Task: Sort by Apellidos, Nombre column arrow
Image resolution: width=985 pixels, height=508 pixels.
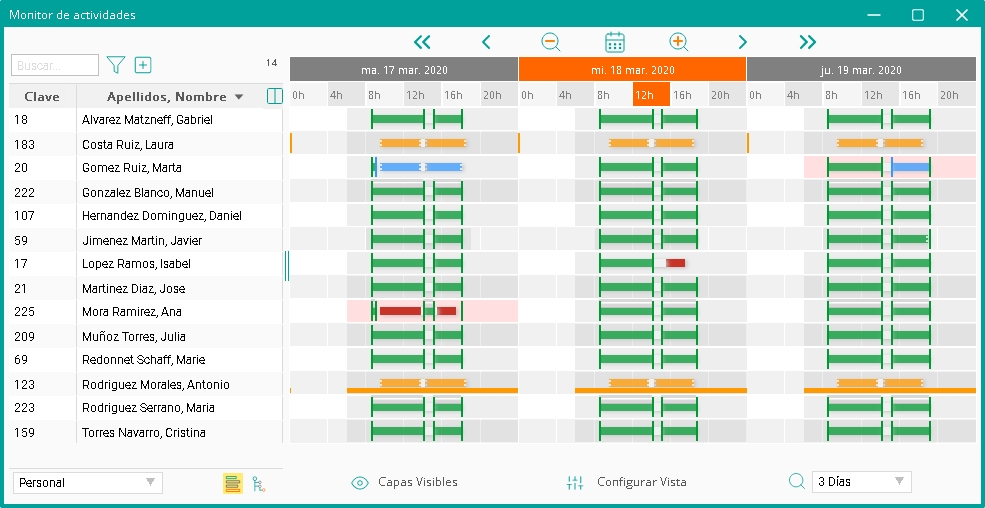Action: point(238,97)
